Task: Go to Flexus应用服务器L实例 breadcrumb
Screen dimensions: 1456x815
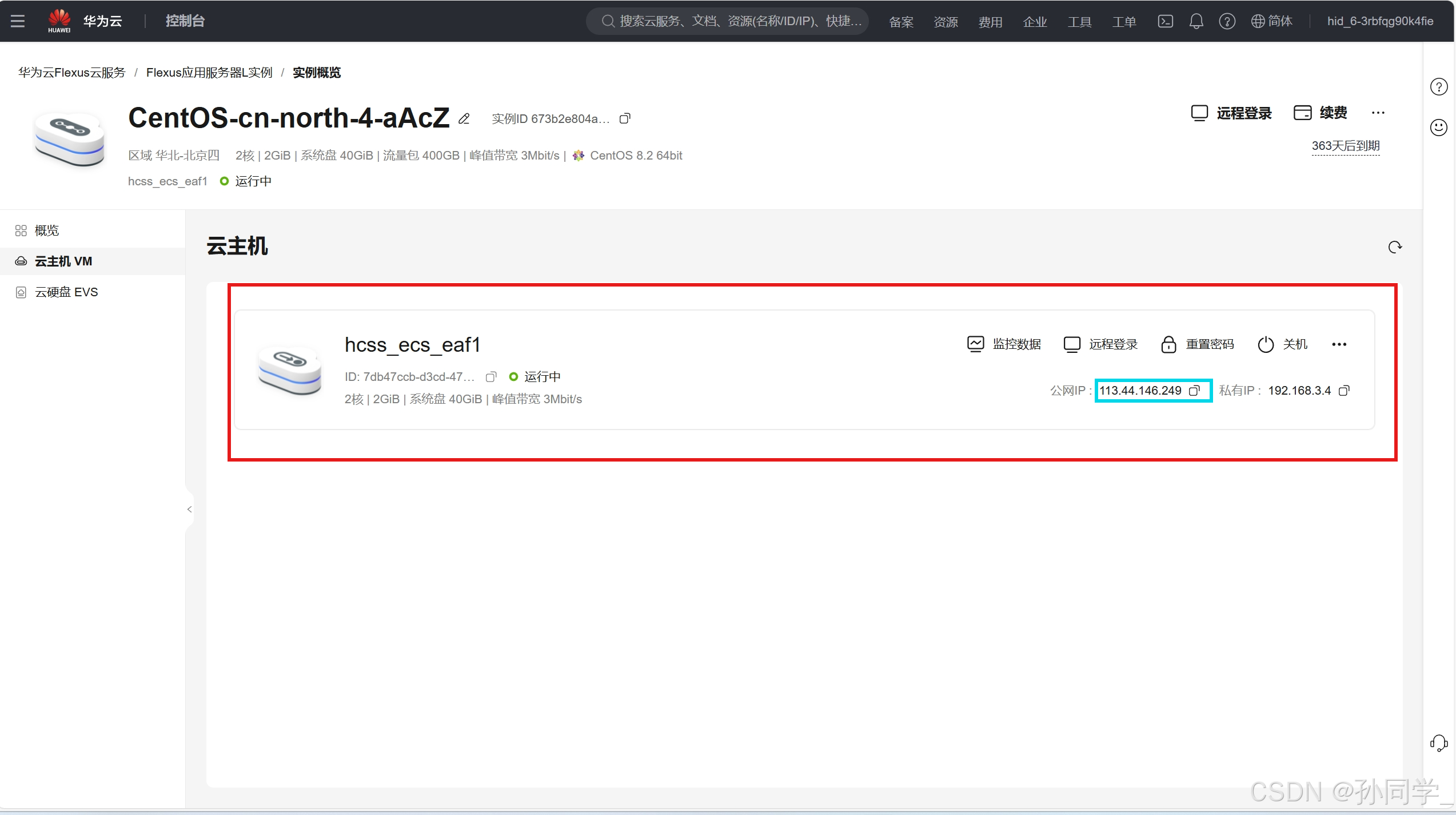Action: (x=209, y=73)
